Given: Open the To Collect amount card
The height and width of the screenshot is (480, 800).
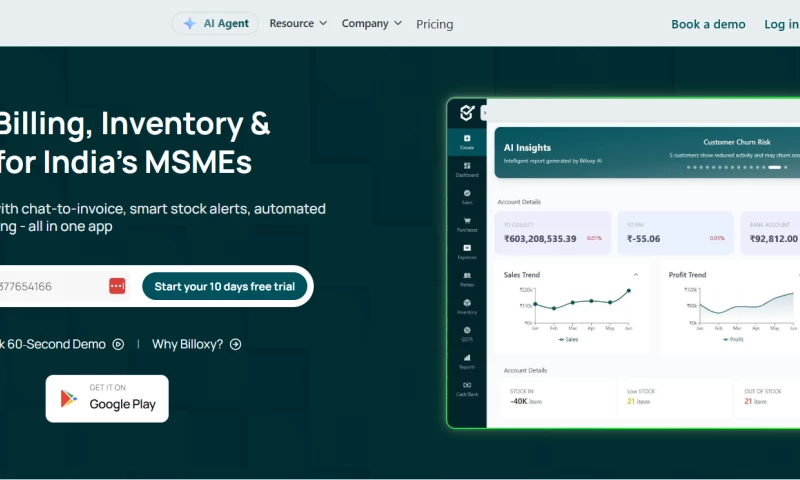Looking at the screenshot, I should pyautogui.click(x=553, y=233).
